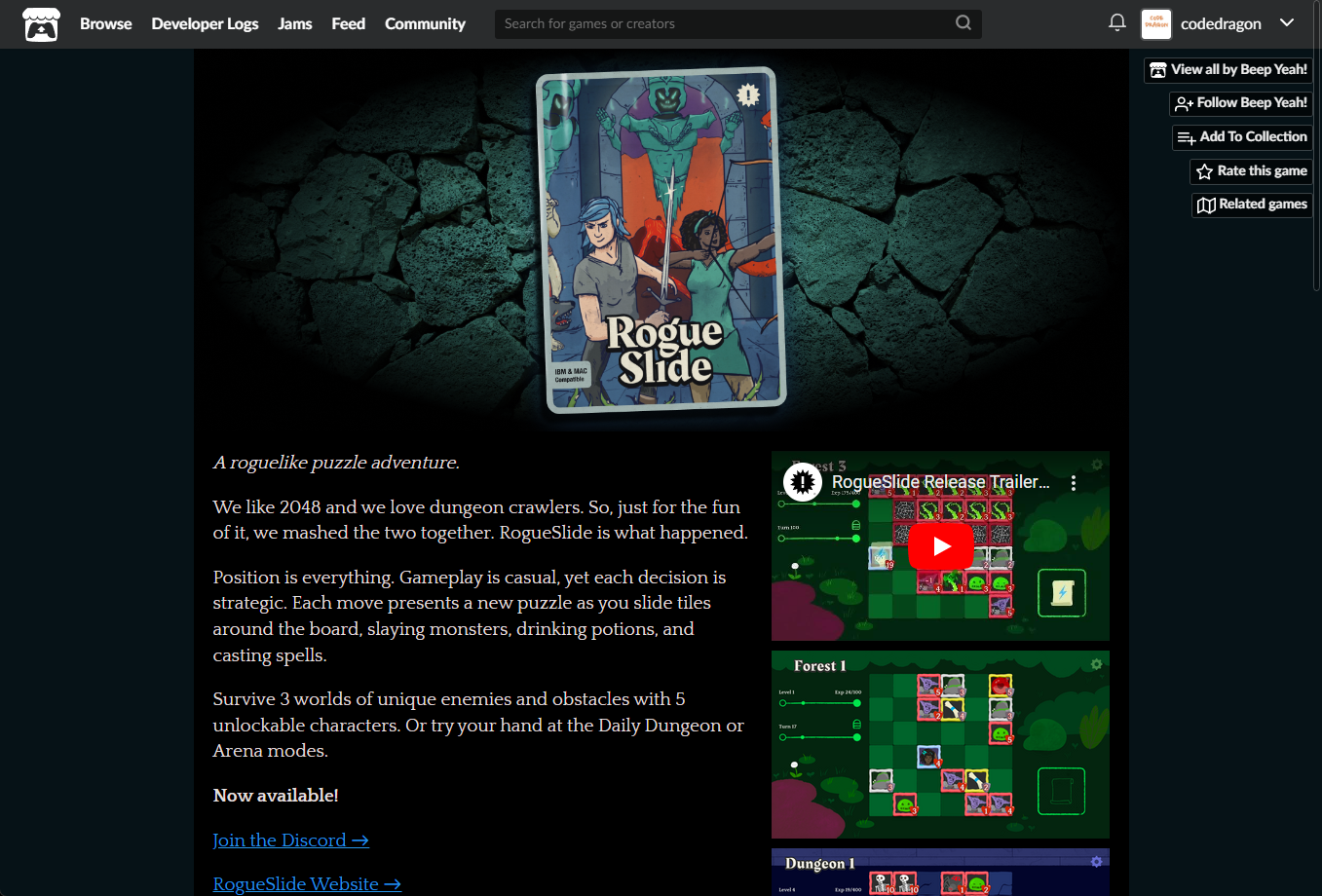Add game to a collection

click(x=1242, y=137)
